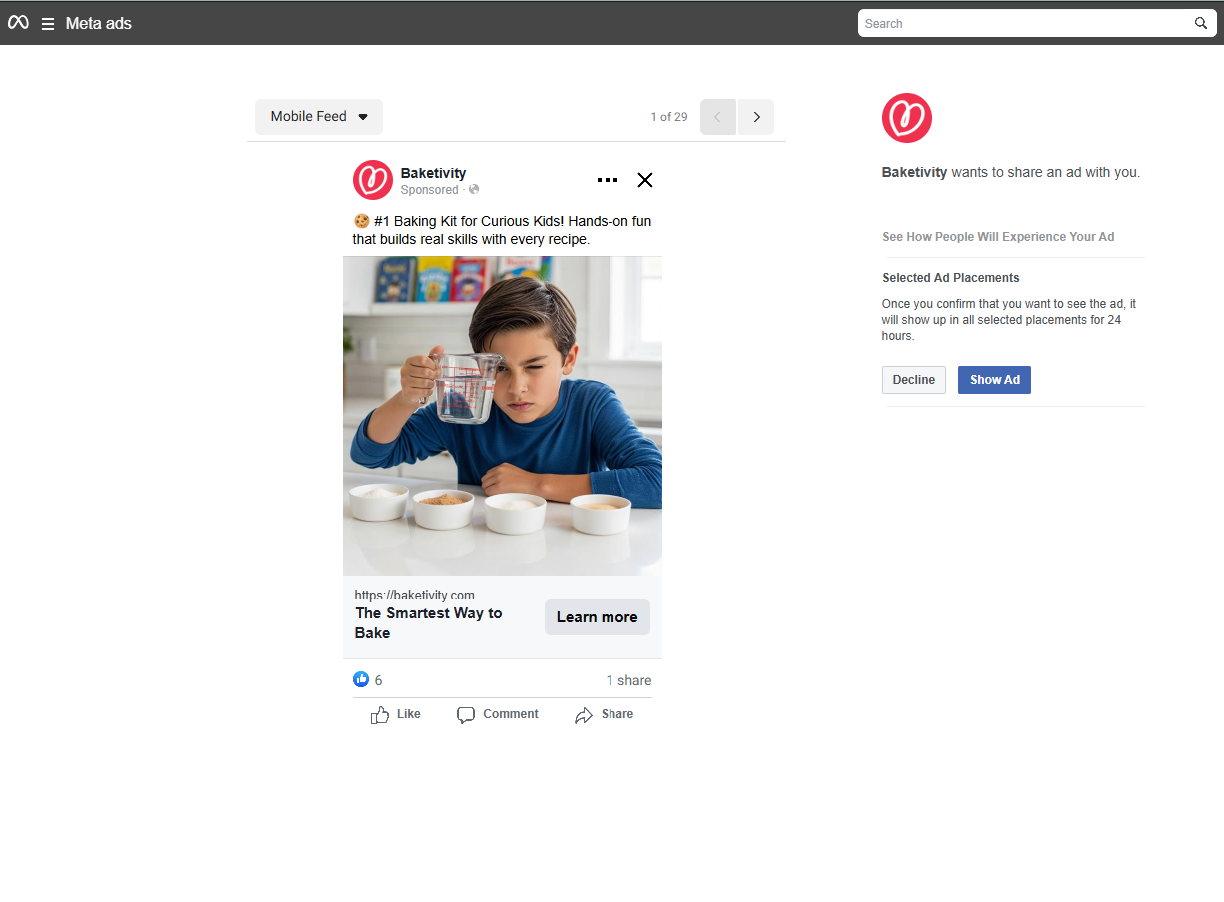Click the https://baketivity.com link
1224x902 pixels.
pos(414,595)
